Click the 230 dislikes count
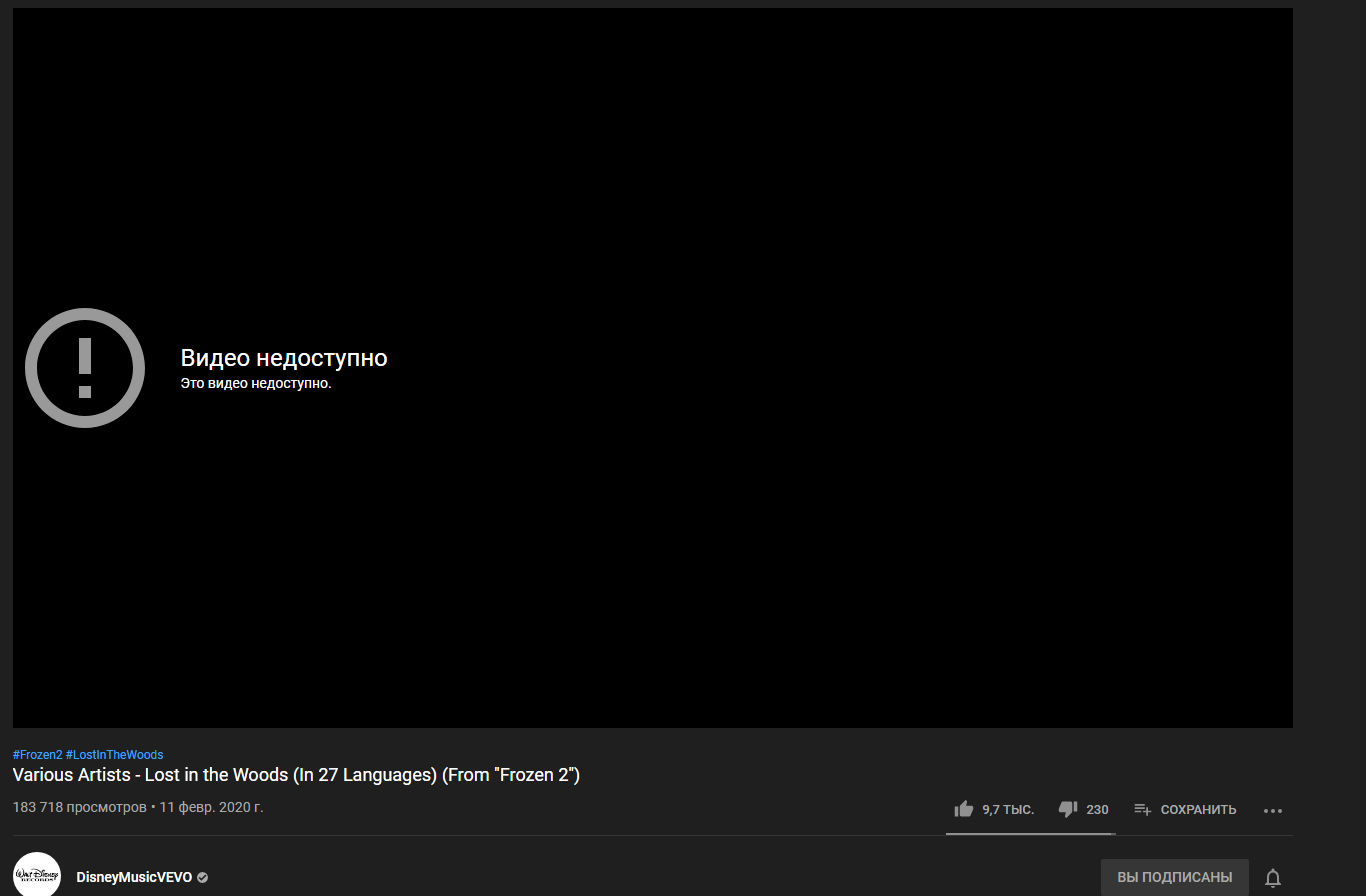 (x=1097, y=810)
